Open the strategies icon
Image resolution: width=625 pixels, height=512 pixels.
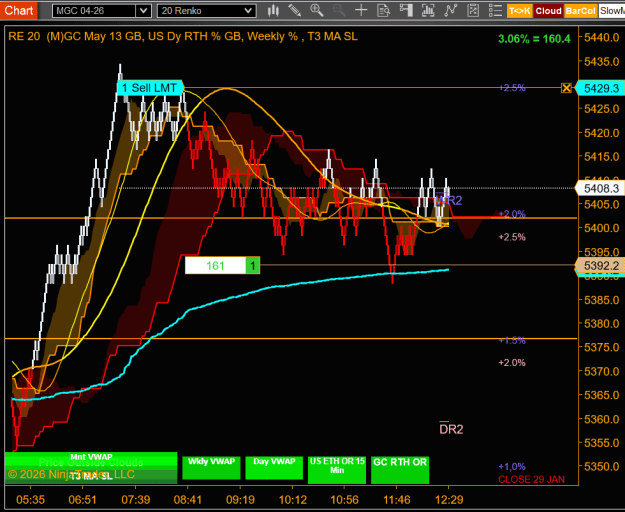[x=473, y=10]
